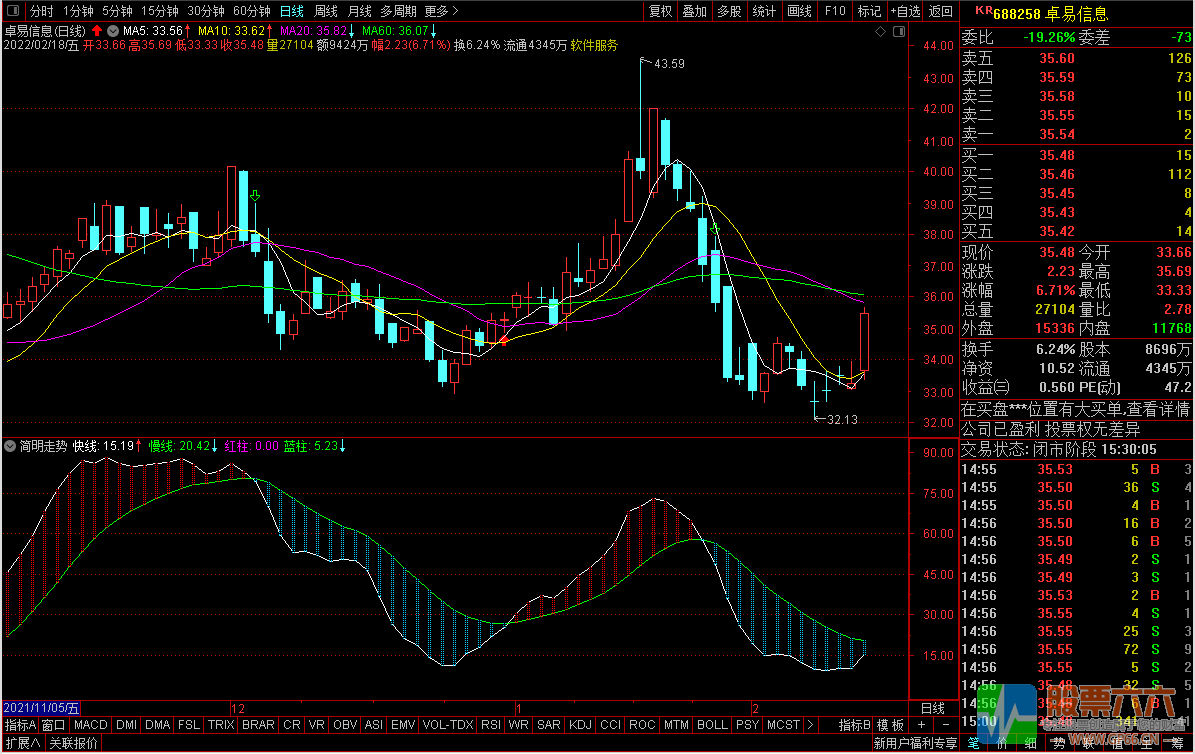The width and height of the screenshot is (1195, 754).
Task: Select the MCST indicator tab
Action: point(783,725)
